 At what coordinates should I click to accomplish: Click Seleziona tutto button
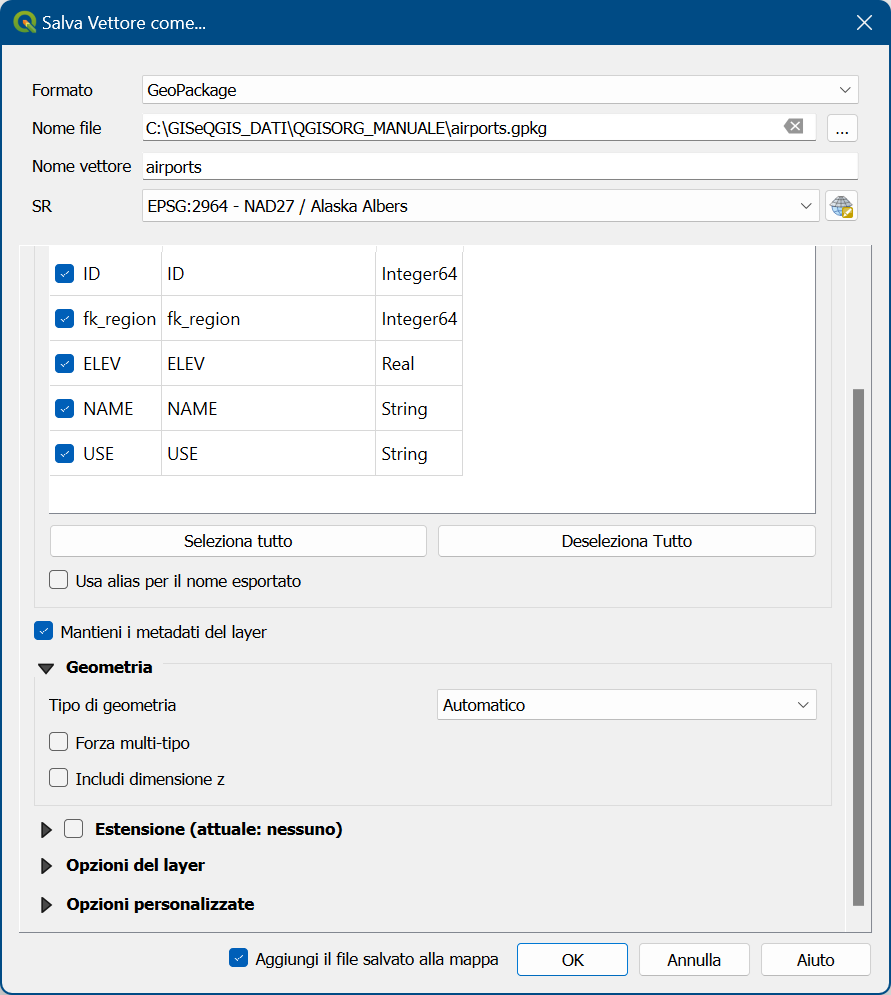(x=238, y=541)
